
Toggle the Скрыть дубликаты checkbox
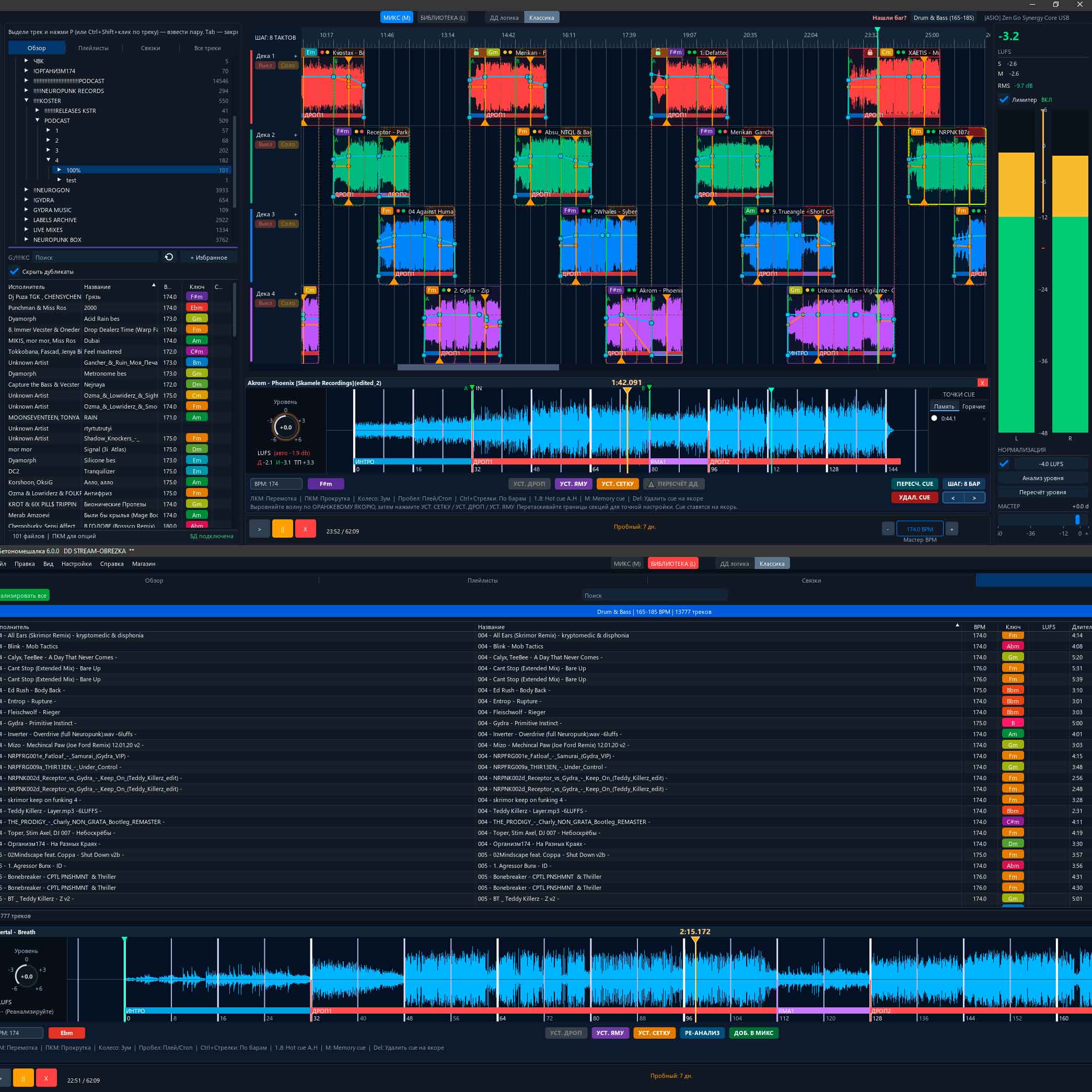(x=15, y=271)
